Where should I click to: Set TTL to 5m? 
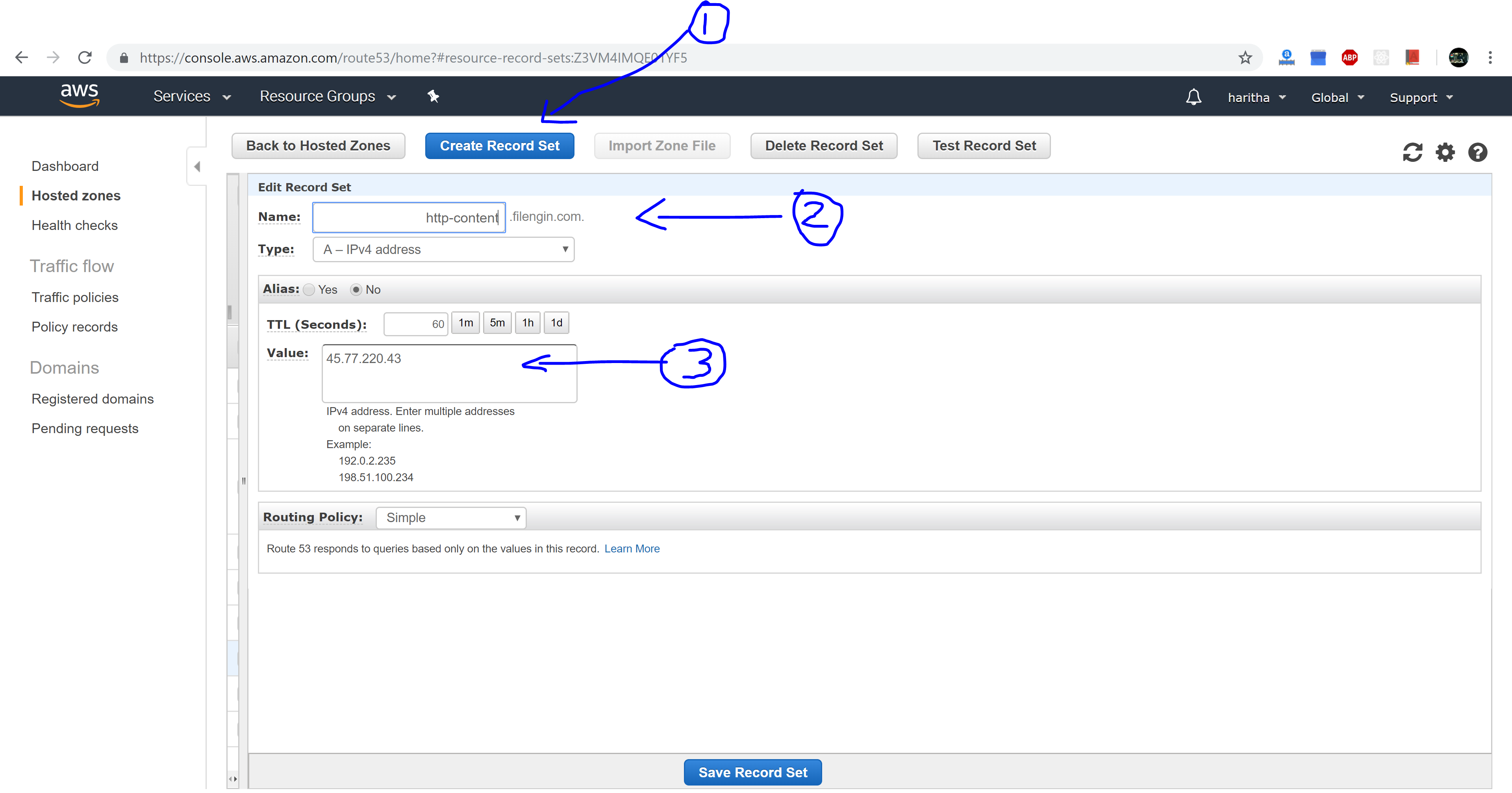497,323
